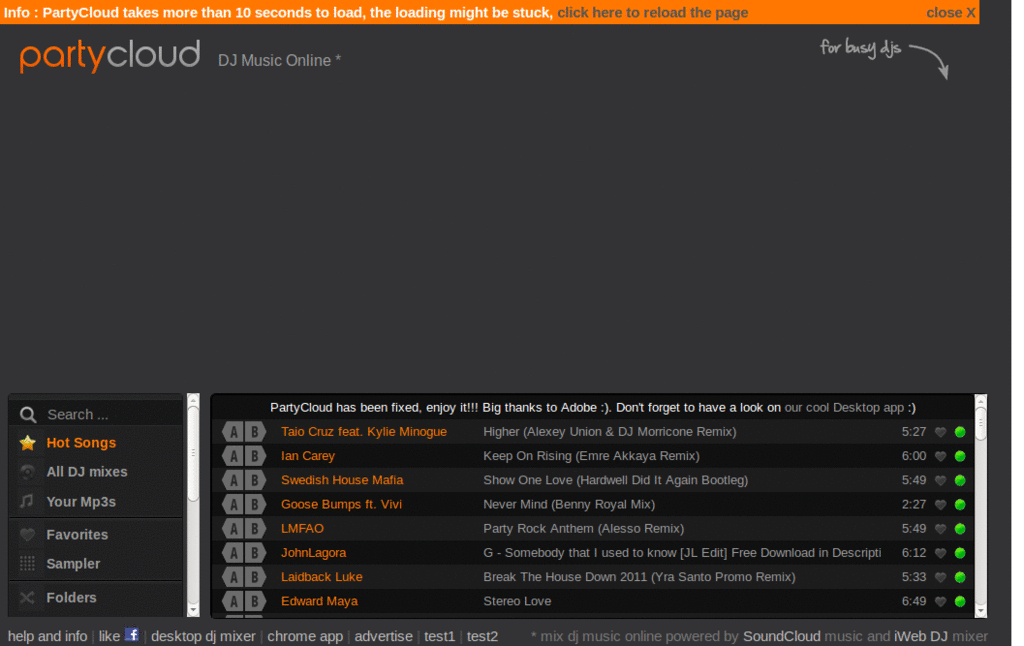The width and height of the screenshot is (1024, 646).
Task: Close the orange info banner
Action: pos(951,12)
